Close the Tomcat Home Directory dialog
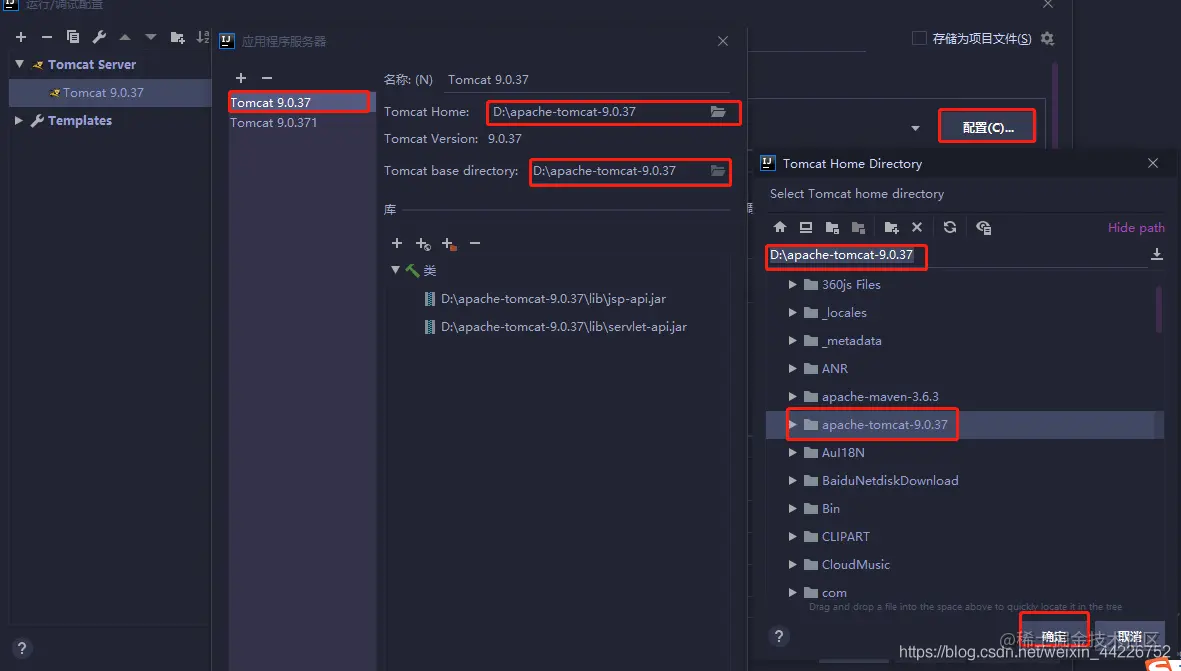Viewport: 1181px width, 671px height. point(1152,163)
